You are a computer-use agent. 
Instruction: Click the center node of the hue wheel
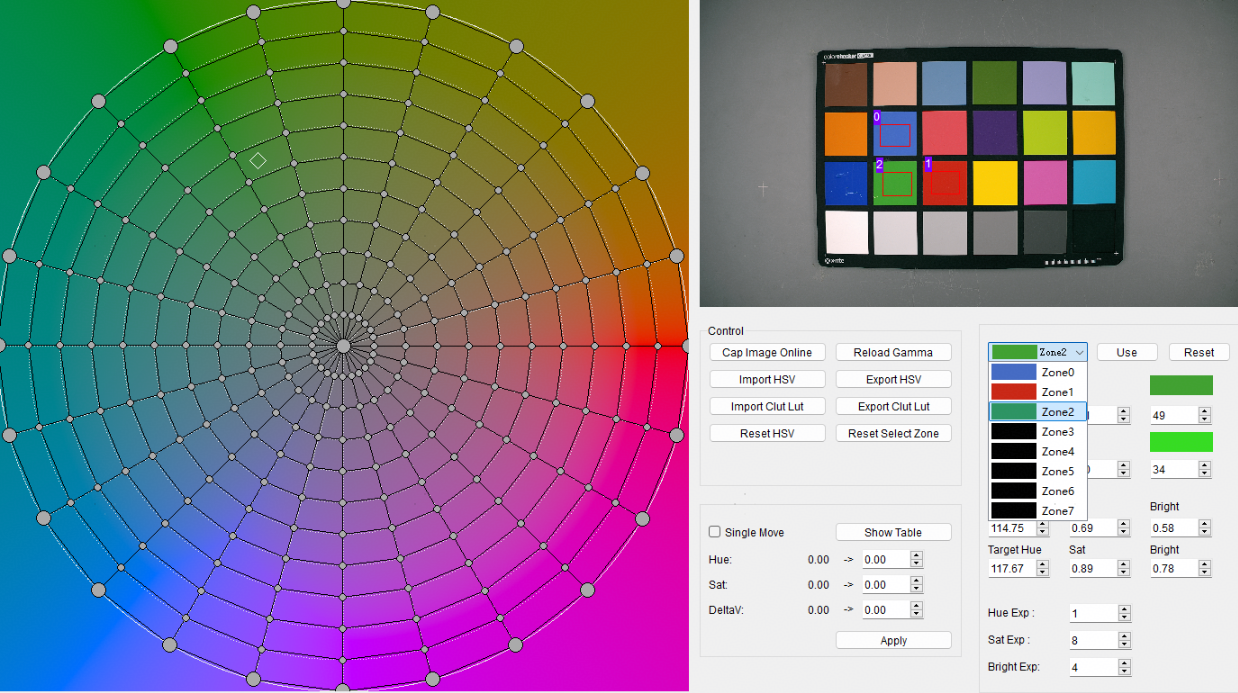pyautogui.click(x=343, y=345)
